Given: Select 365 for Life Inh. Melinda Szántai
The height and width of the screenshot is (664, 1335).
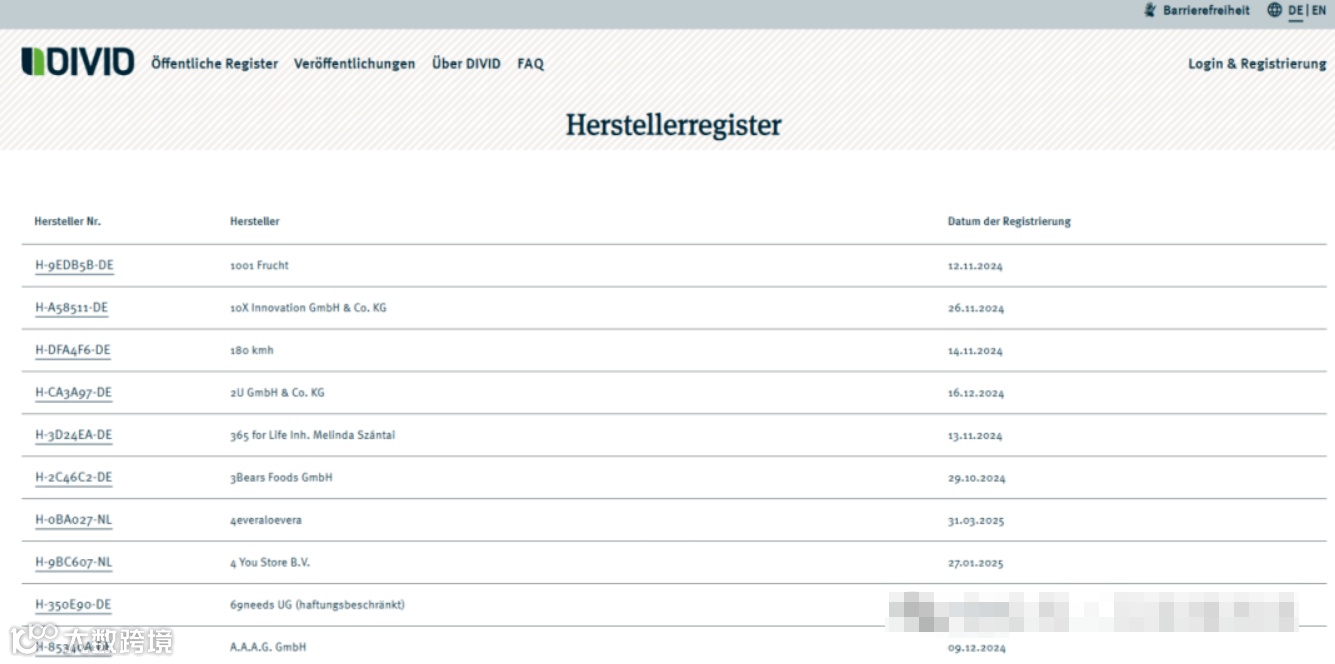Looking at the screenshot, I should pos(312,436).
